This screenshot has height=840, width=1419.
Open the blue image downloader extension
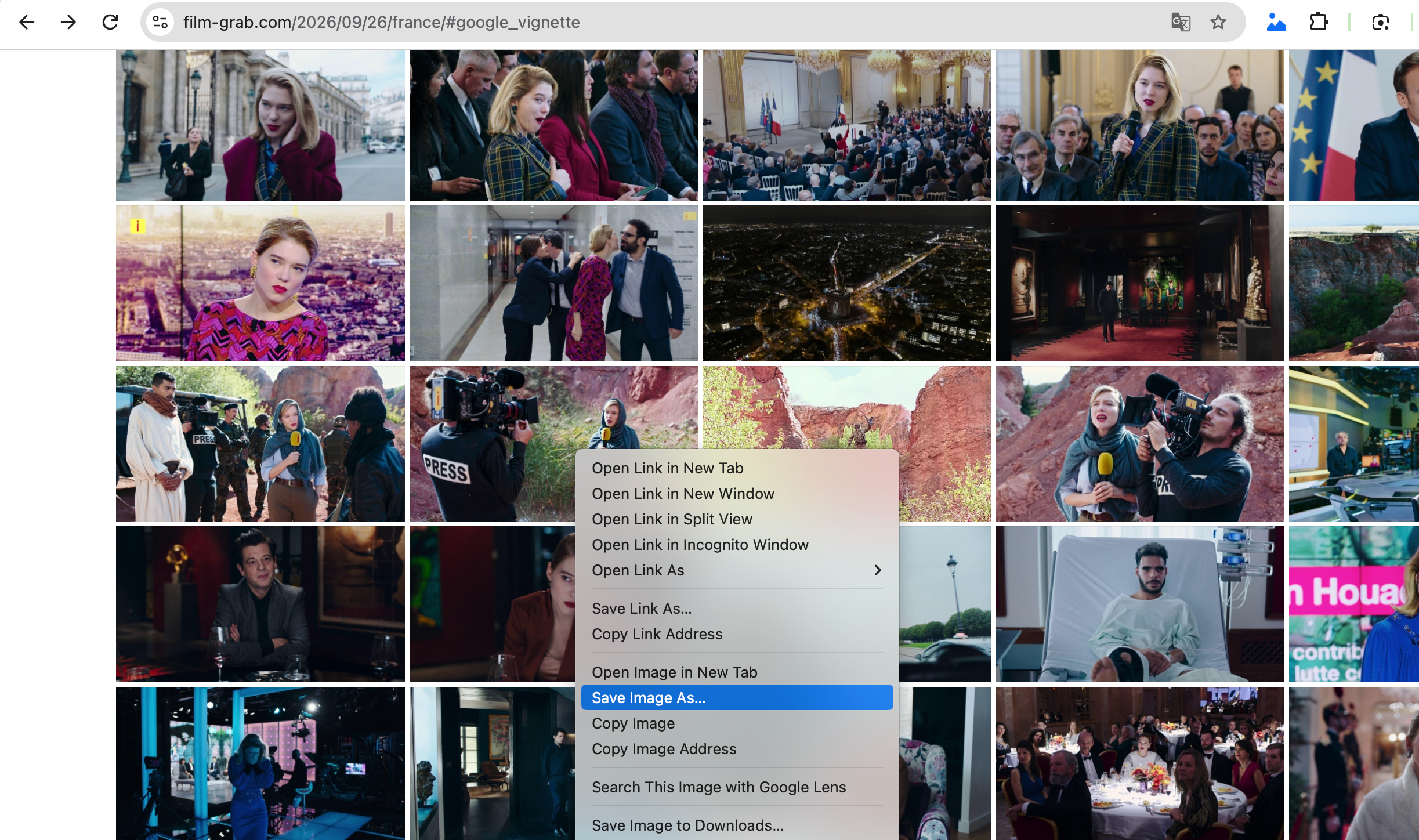1276,22
